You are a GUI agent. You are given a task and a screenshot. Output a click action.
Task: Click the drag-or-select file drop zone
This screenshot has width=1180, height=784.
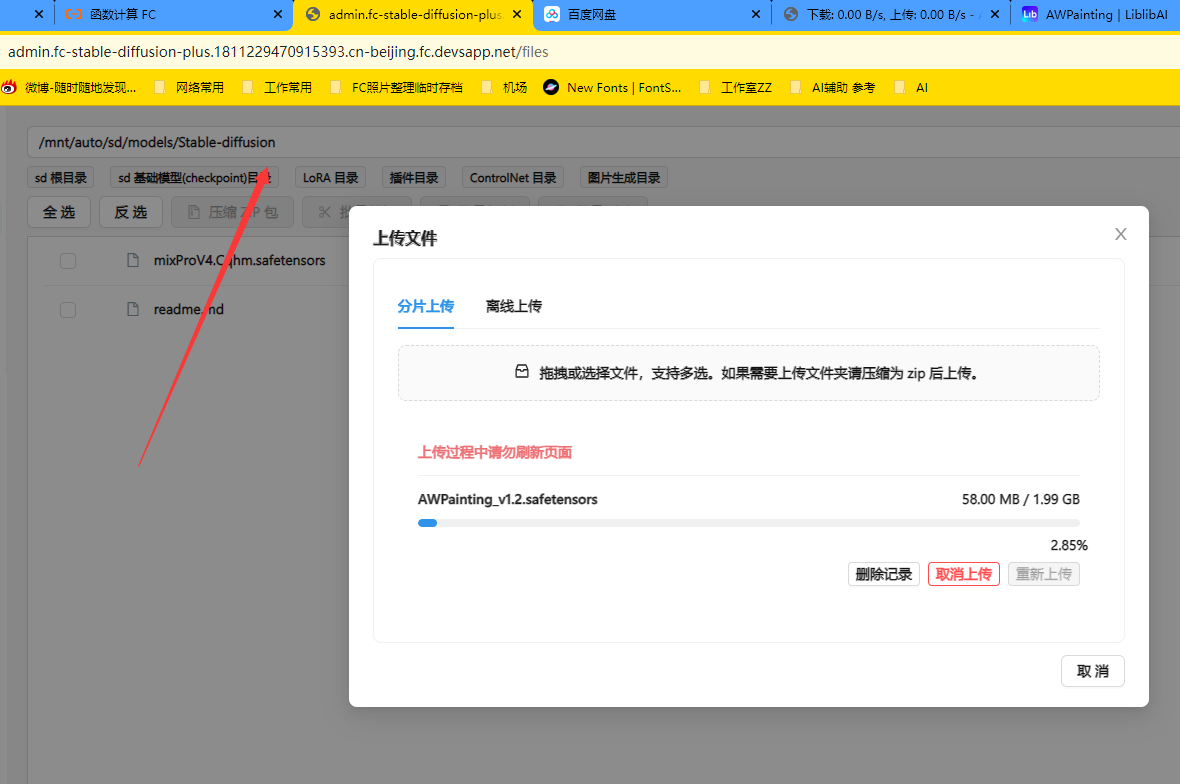click(x=749, y=373)
